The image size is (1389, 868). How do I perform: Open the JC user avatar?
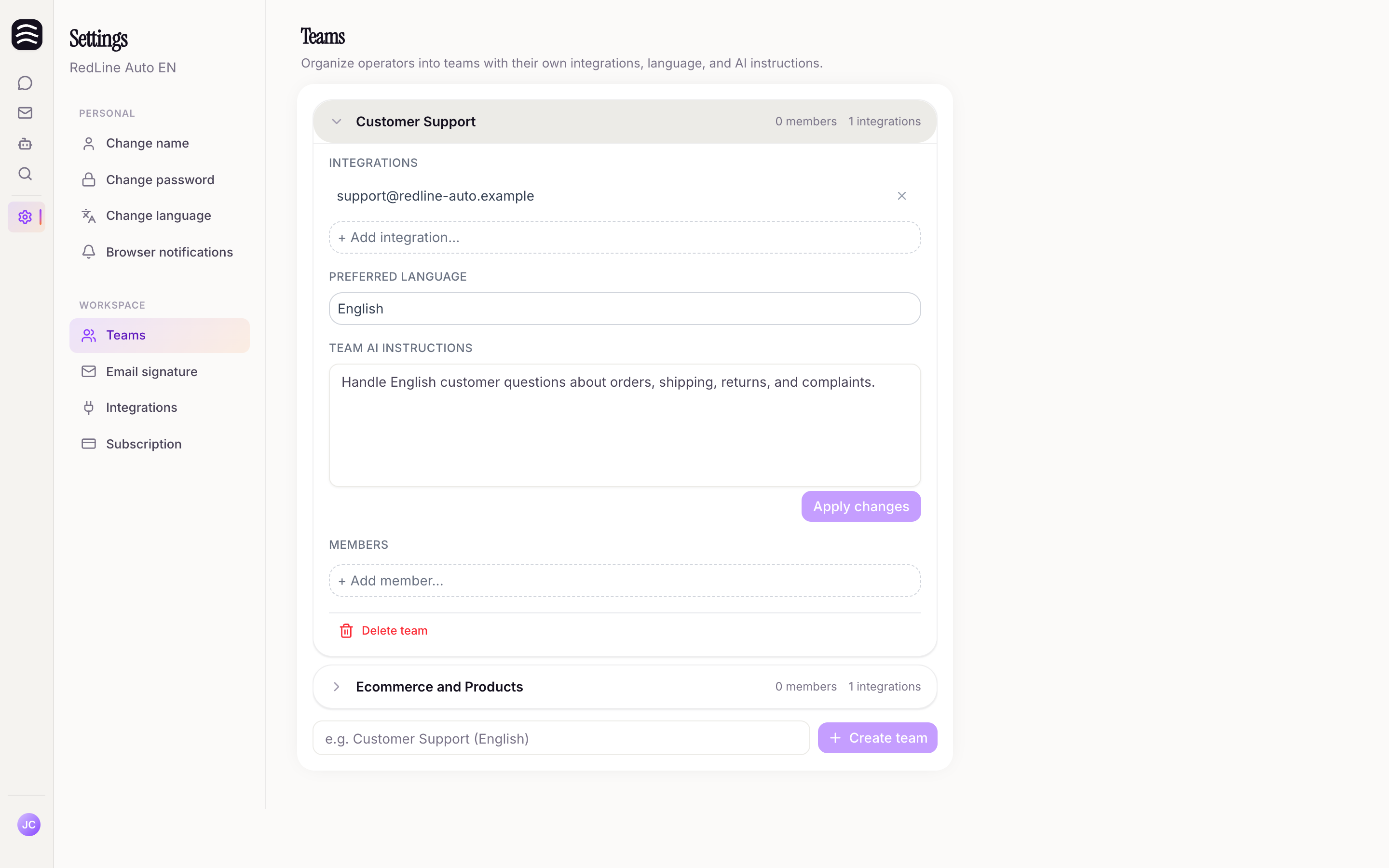point(29,825)
